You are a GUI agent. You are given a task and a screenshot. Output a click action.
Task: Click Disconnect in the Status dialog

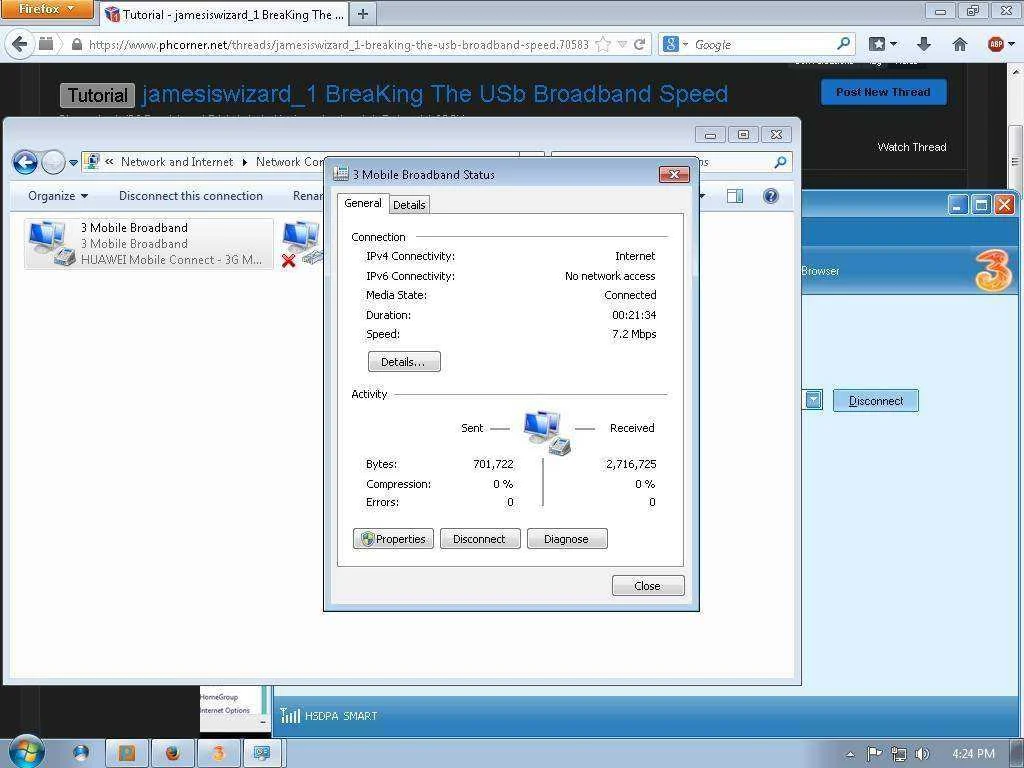click(480, 539)
